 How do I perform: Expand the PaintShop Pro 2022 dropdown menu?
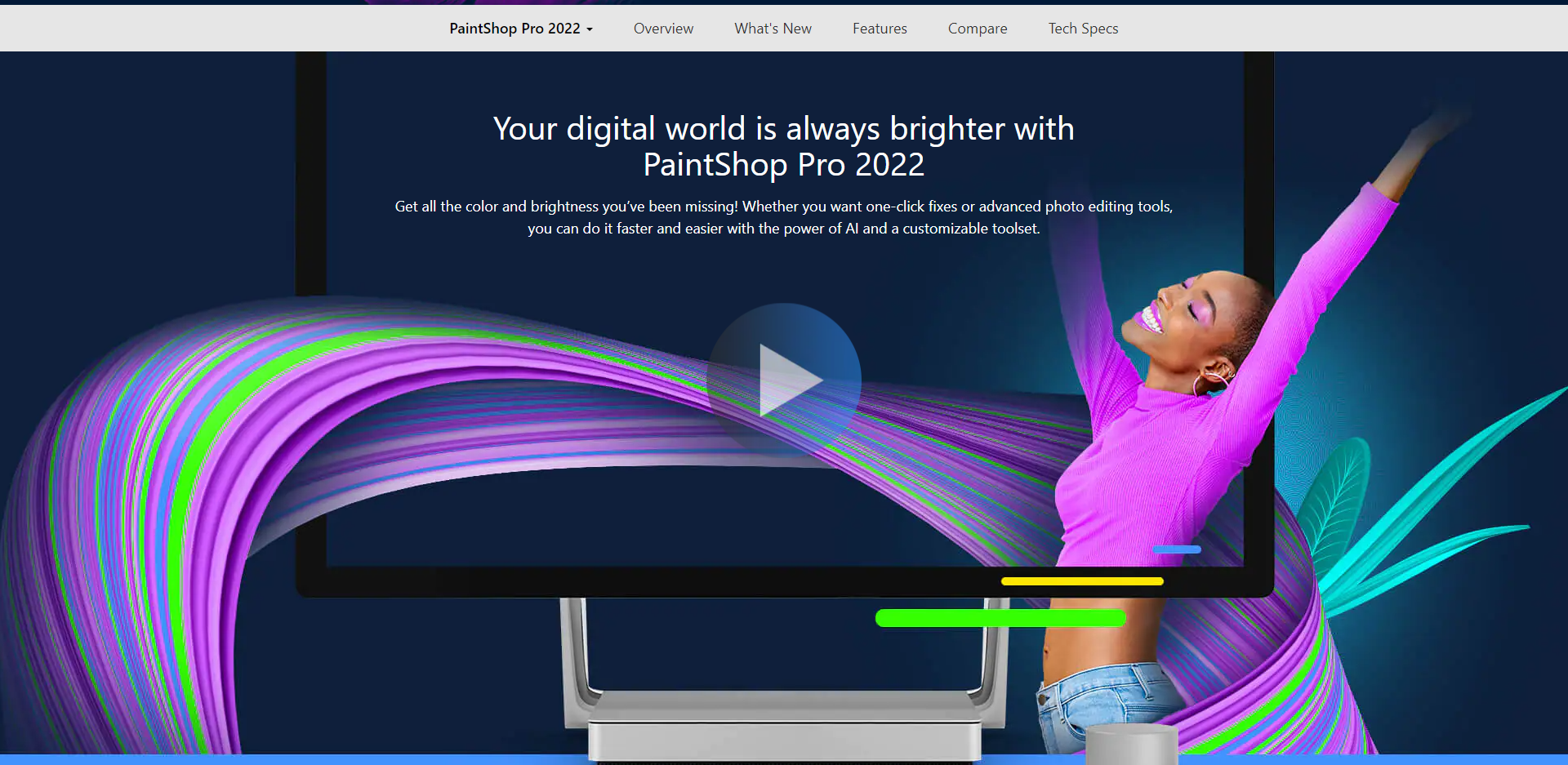(x=521, y=29)
